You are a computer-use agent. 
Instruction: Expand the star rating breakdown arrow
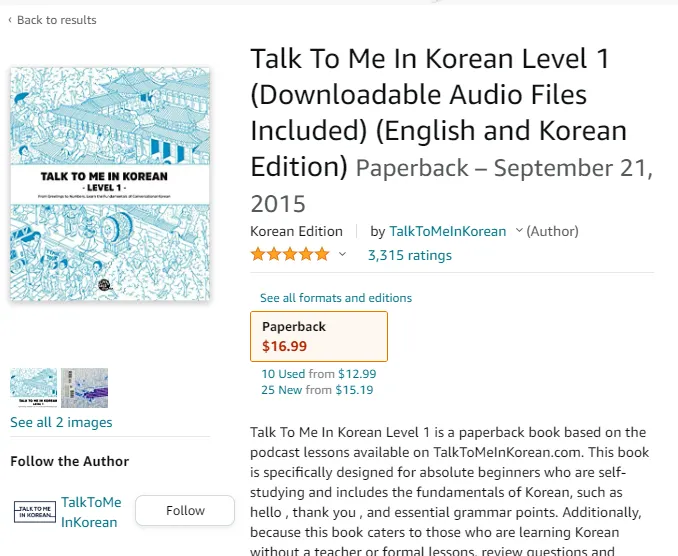pyautogui.click(x=342, y=255)
